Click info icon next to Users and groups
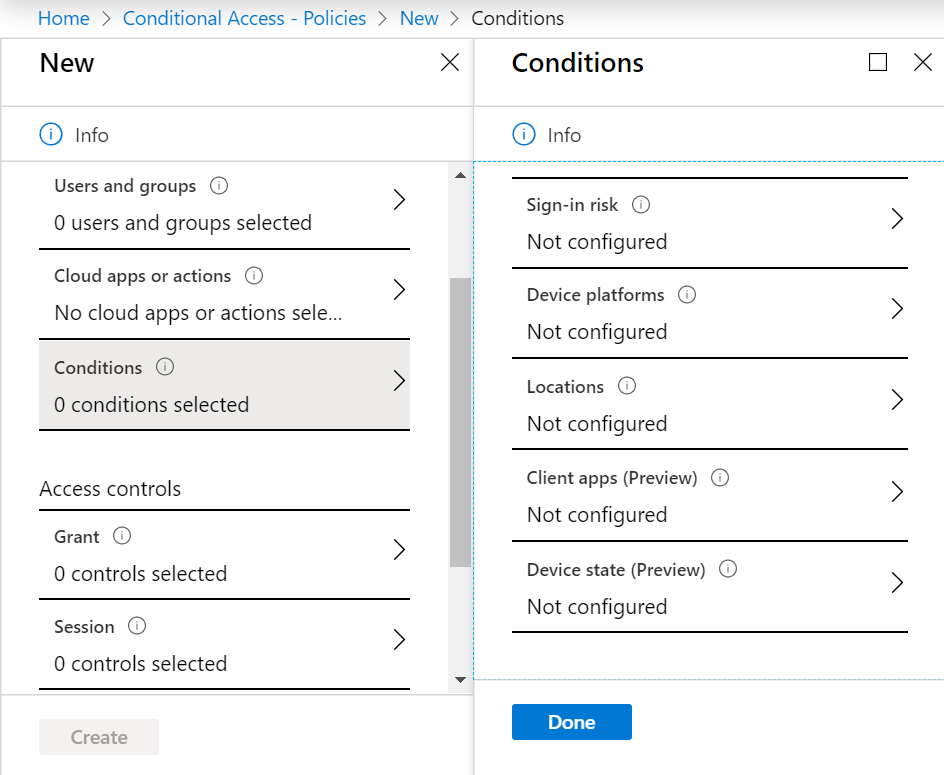 (219, 185)
